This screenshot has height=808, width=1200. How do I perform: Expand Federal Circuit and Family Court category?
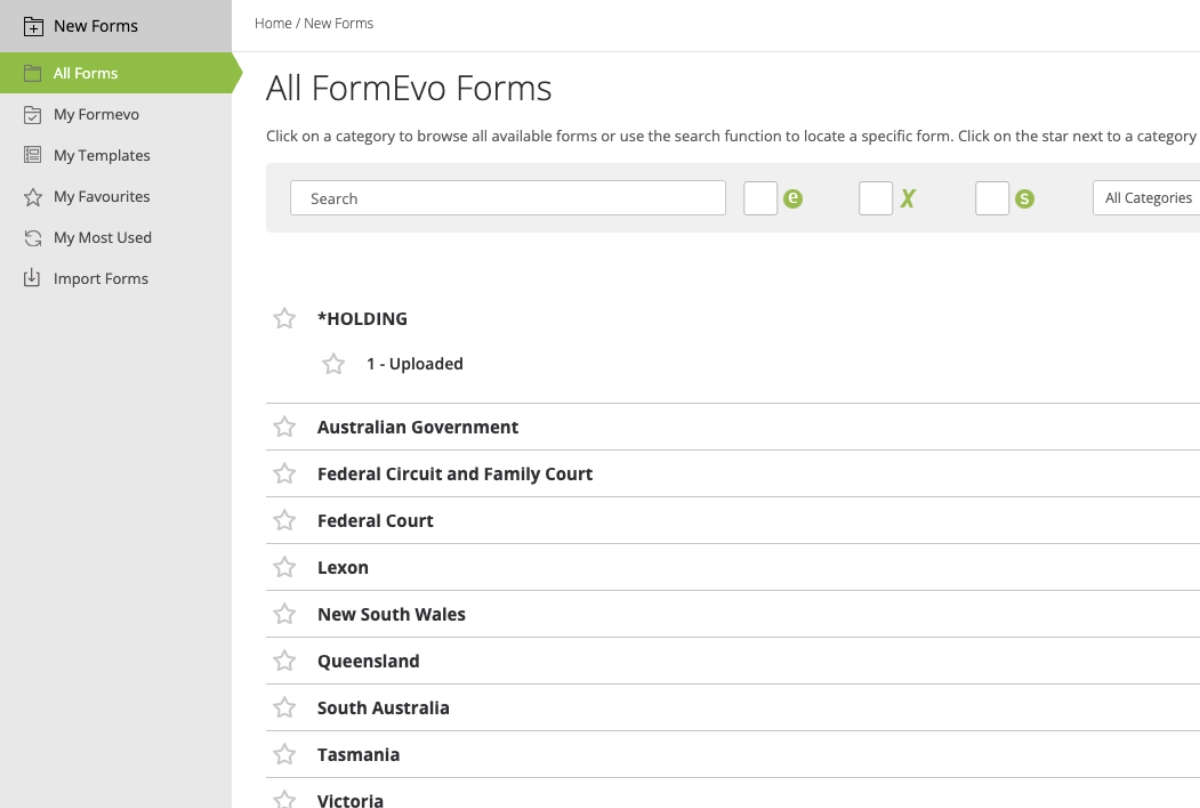coord(455,474)
